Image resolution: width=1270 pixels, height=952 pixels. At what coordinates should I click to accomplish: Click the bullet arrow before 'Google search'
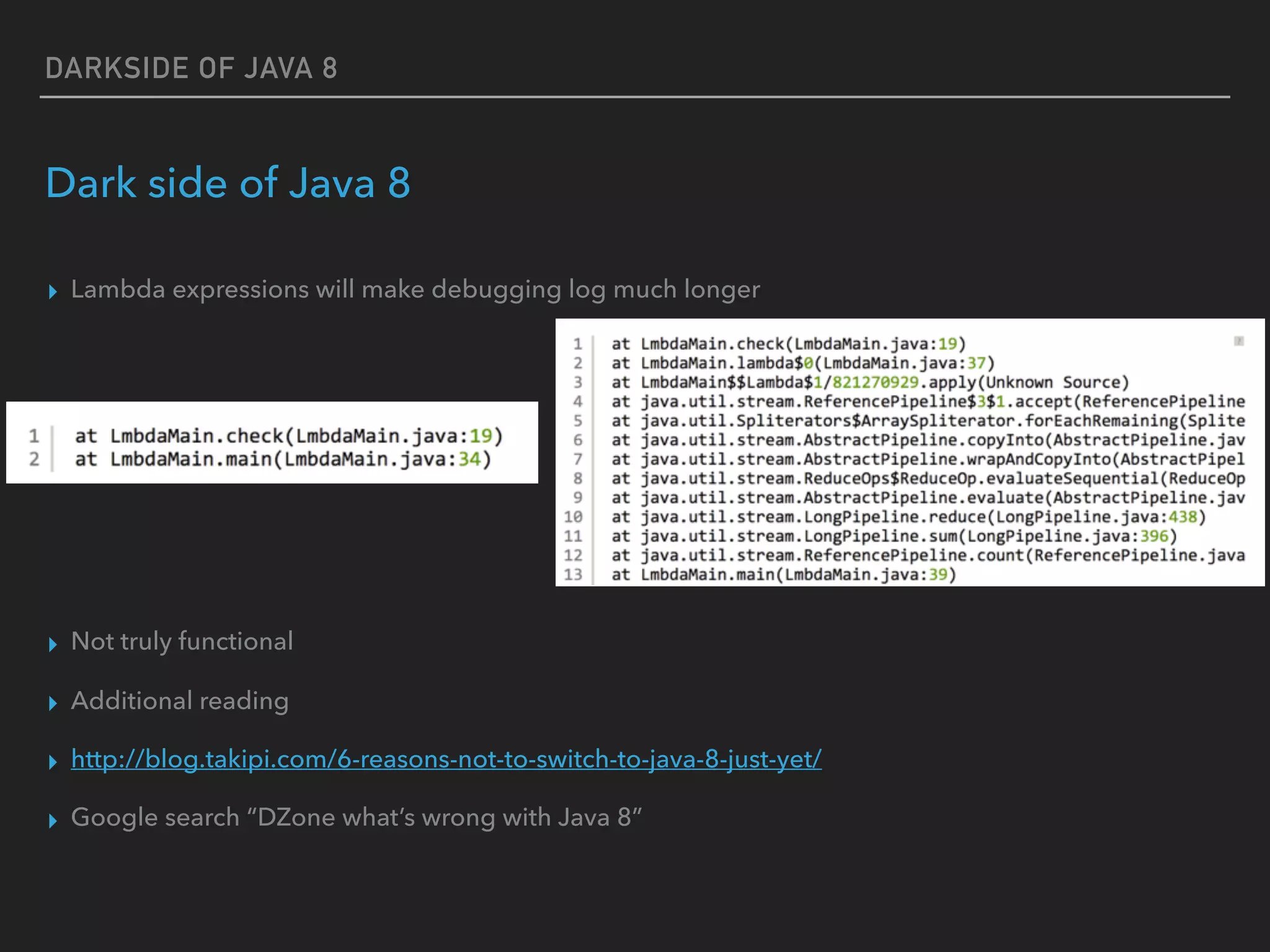click(53, 821)
